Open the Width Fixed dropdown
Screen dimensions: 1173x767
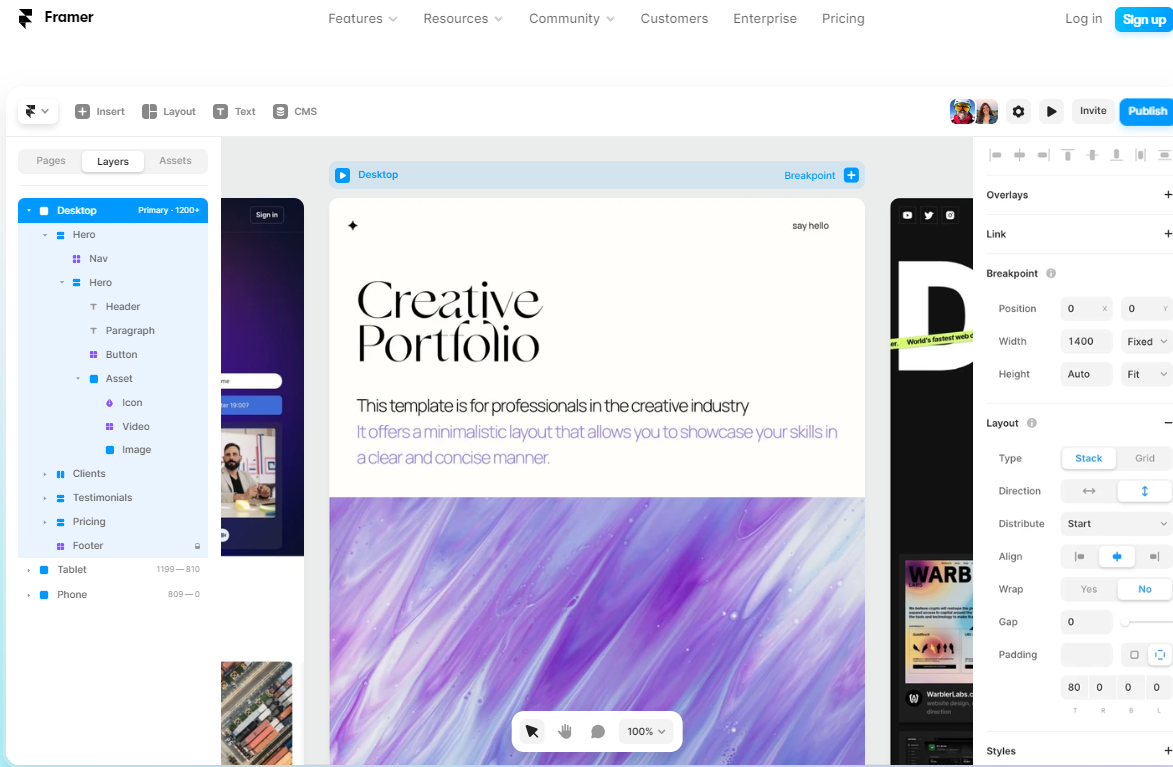click(1146, 341)
